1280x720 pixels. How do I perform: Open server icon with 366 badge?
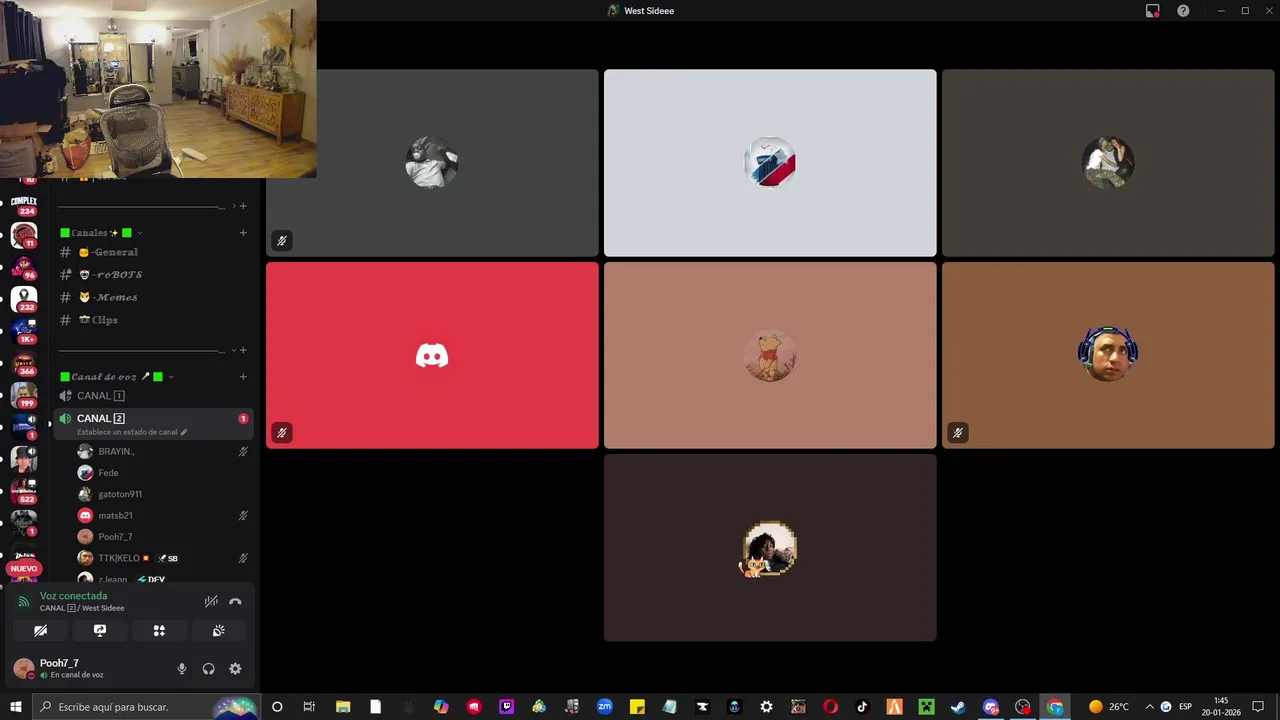[x=24, y=364]
